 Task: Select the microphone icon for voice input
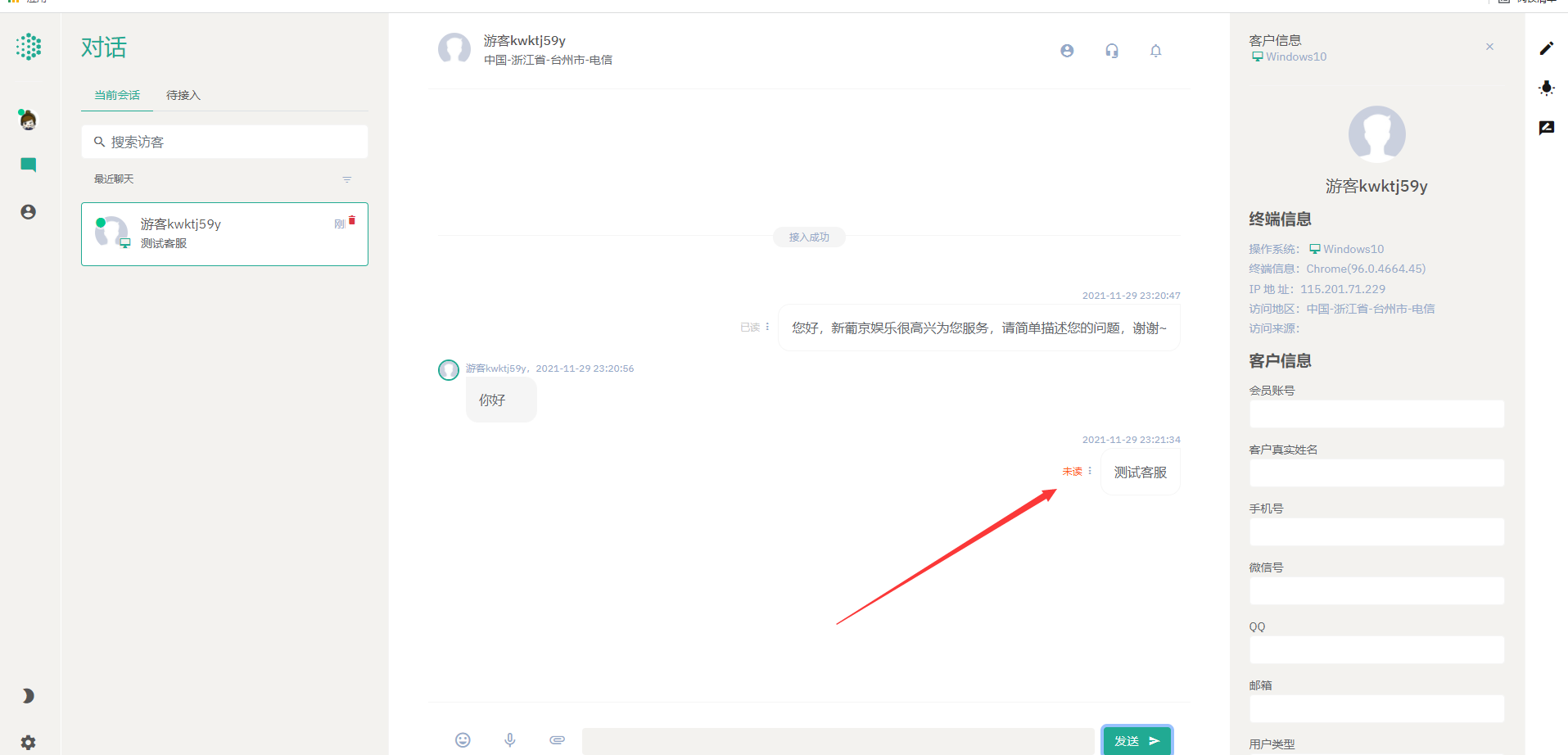coord(510,739)
